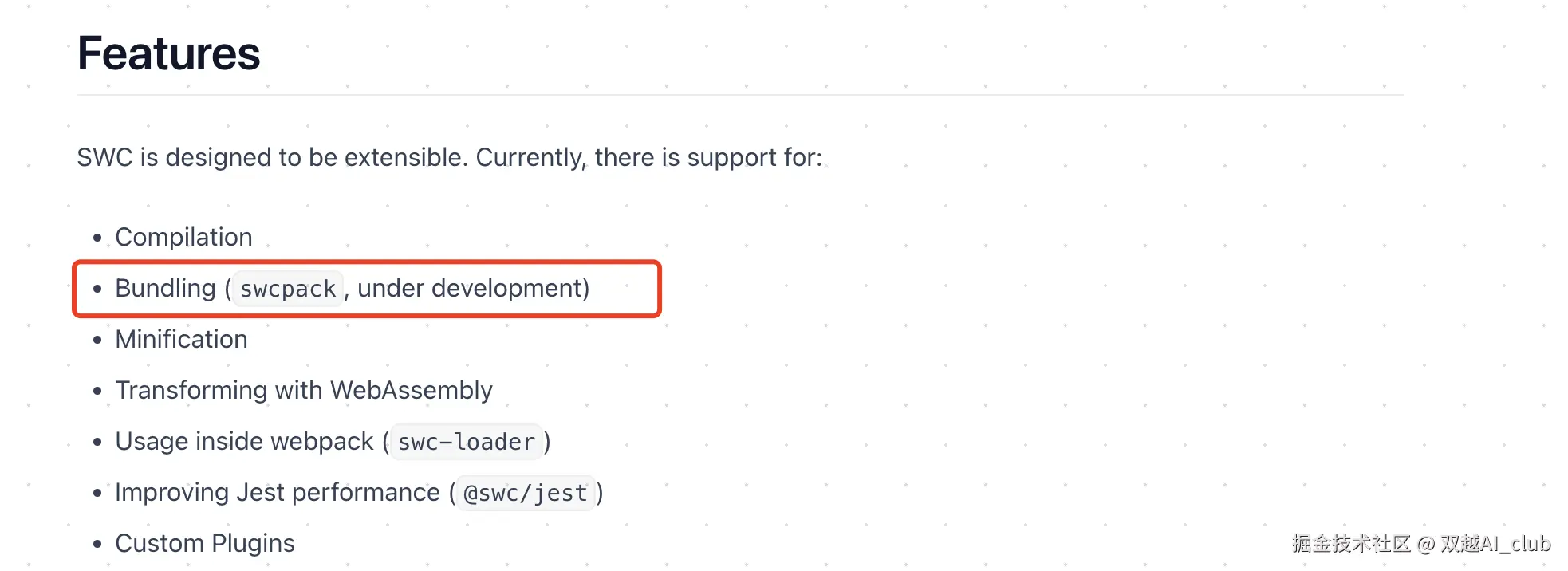Select the Custom Plugins list item

pyautogui.click(x=205, y=543)
